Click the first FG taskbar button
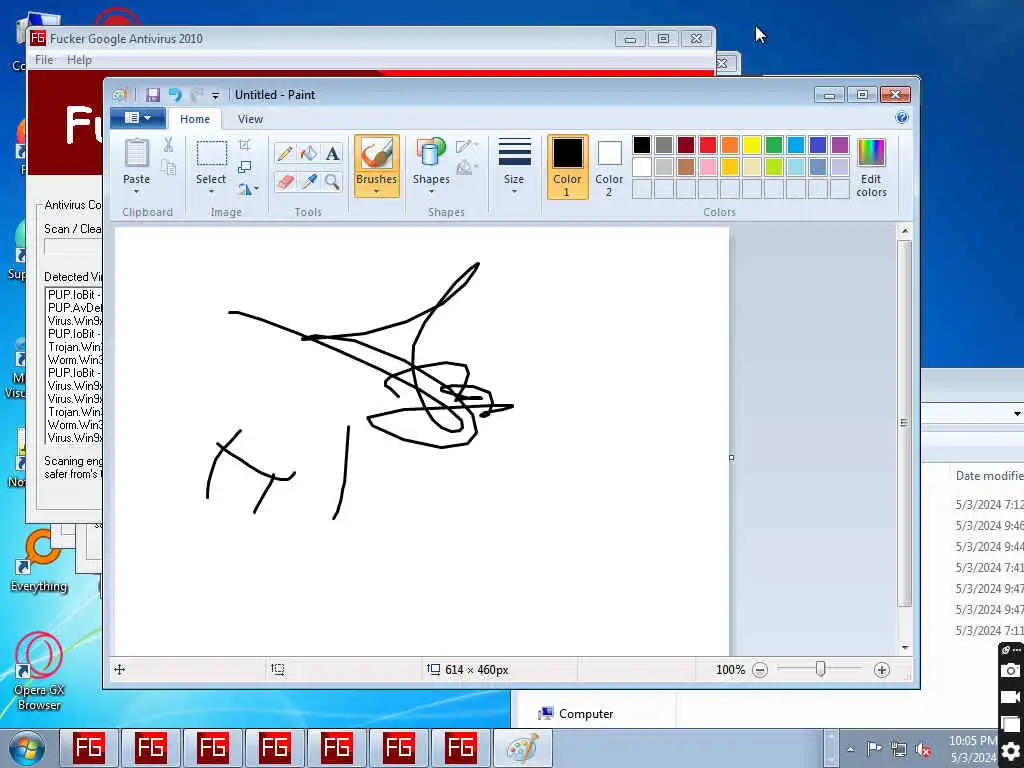The width and height of the screenshot is (1024, 768). point(89,748)
